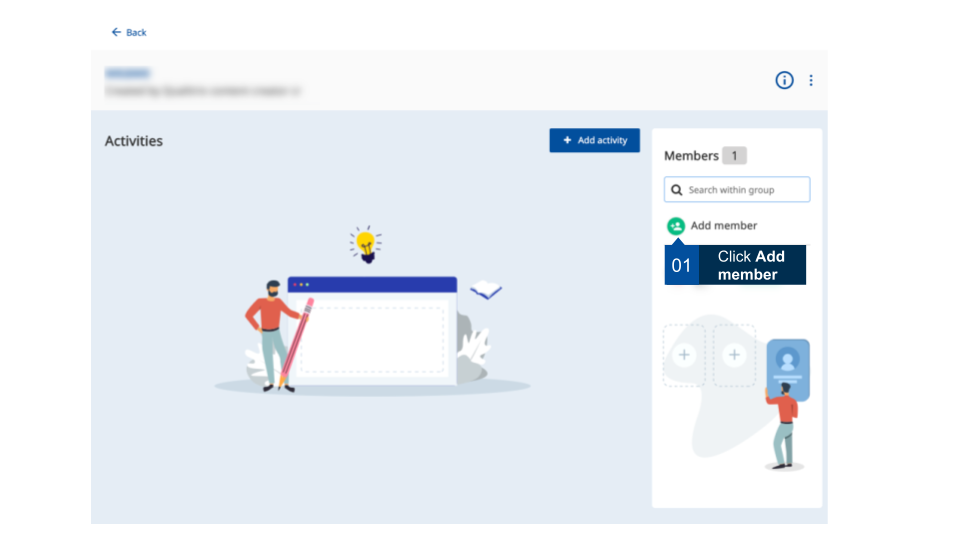Click the blurred group title at top

coord(127,73)
